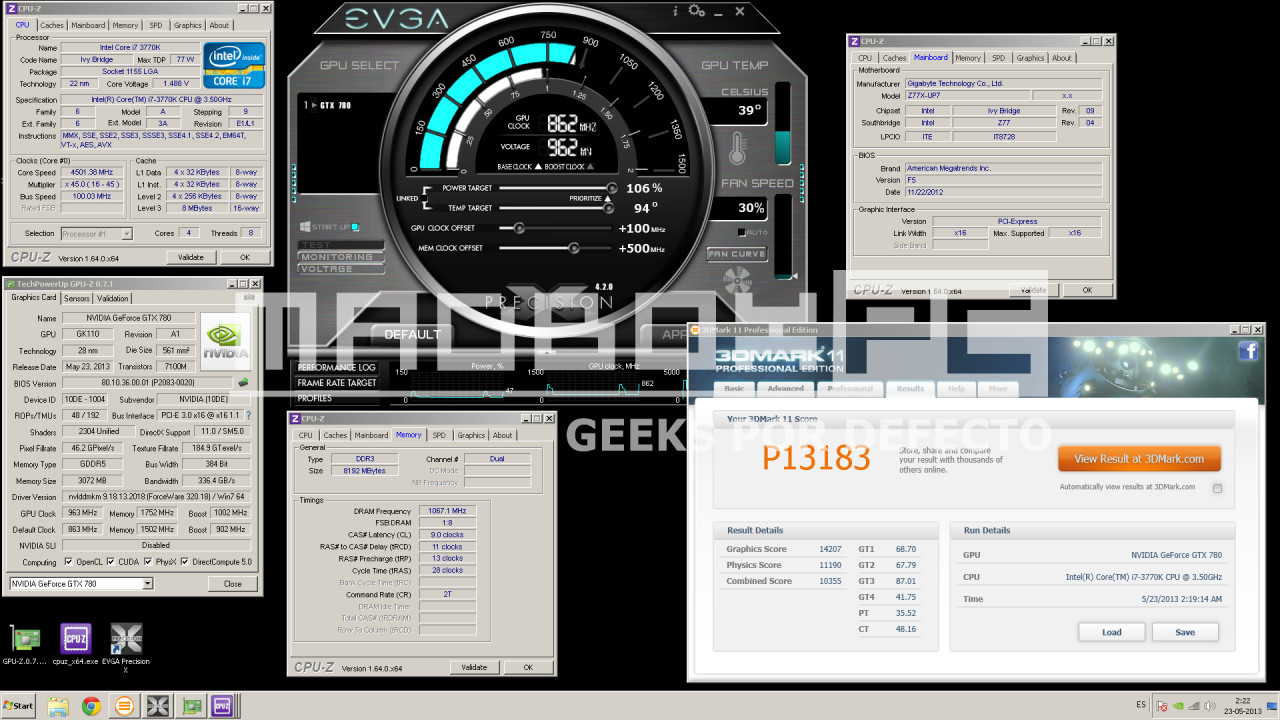Open the Validation tab in GPU-Z
Image resolution: width=1280 pixels, height=720 pixels.
[x=112, y=298]
